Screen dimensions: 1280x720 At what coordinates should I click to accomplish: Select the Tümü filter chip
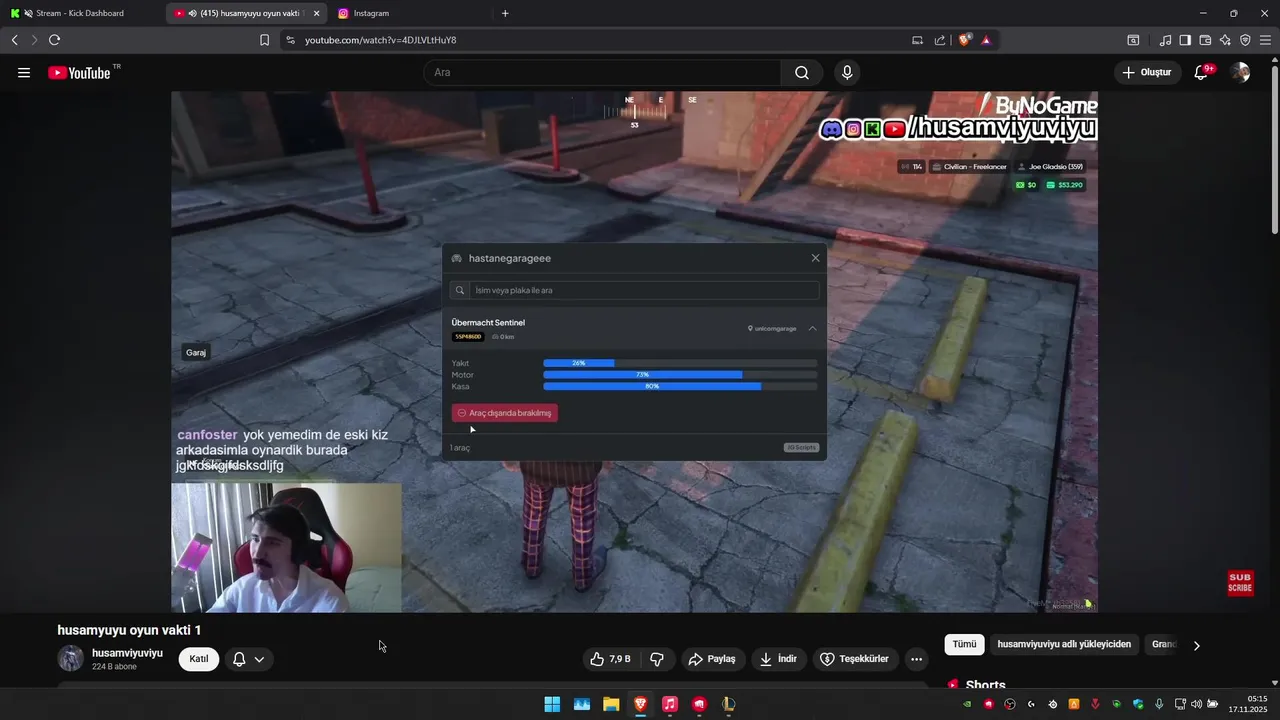[x=964, y=645]
